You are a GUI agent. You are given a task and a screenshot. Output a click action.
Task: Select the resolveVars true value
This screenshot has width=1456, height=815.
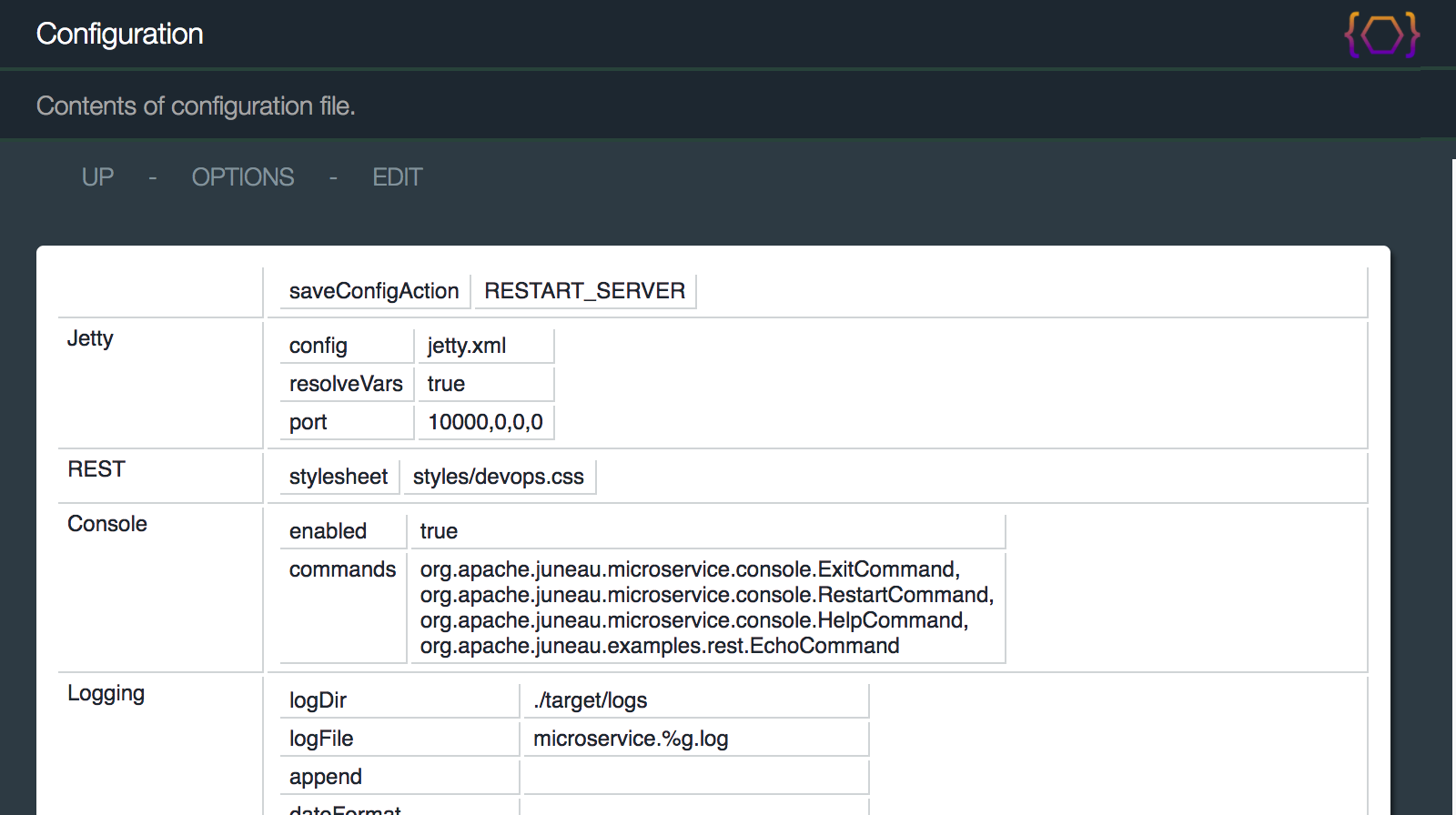tap(447, 384)
